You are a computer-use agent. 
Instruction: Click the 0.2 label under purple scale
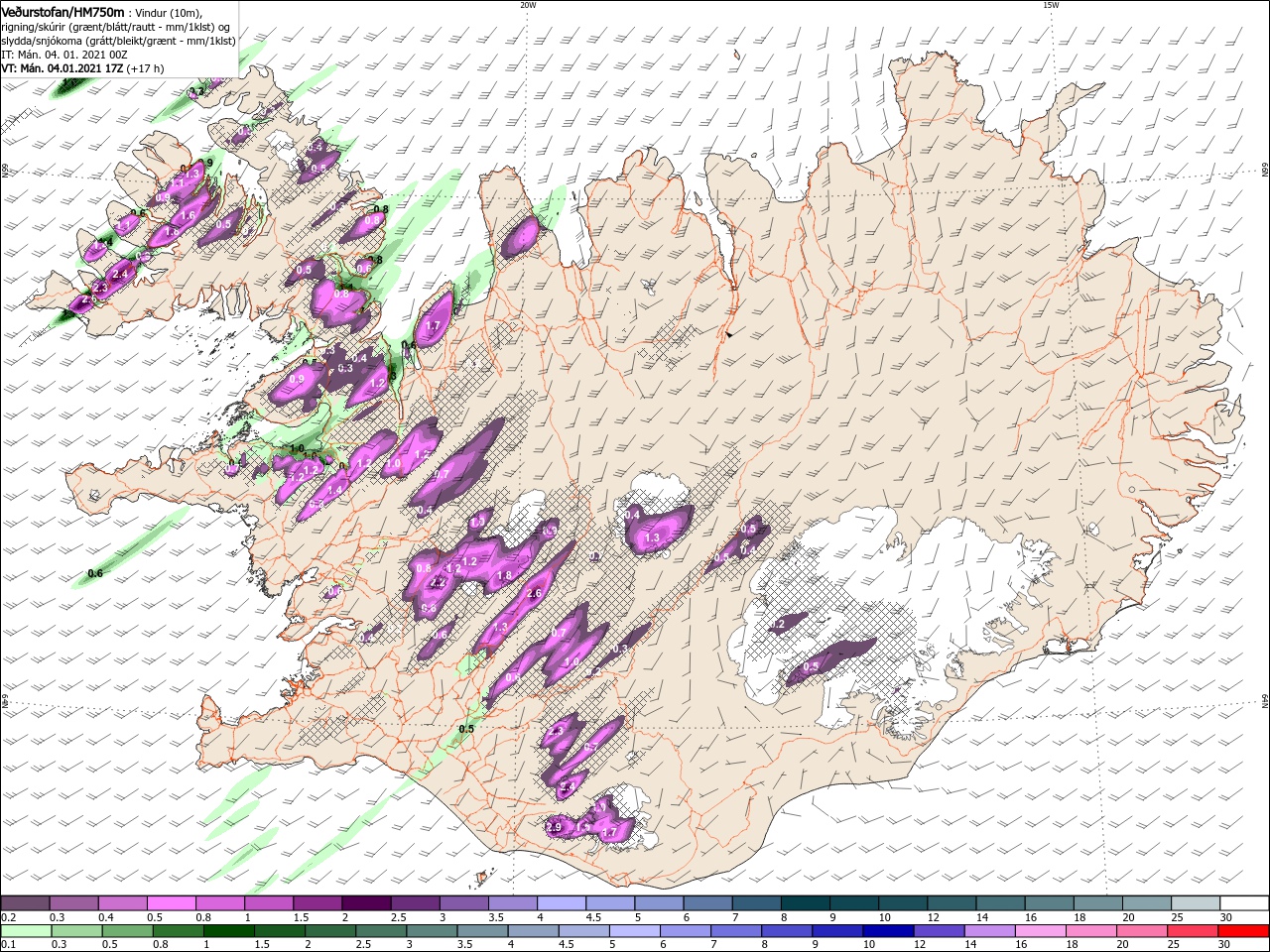(8, 917)
